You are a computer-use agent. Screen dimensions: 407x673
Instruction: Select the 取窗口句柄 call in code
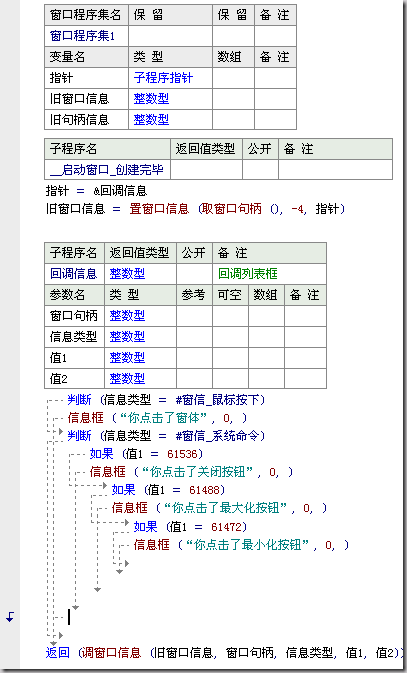click(x=232, y=209)
